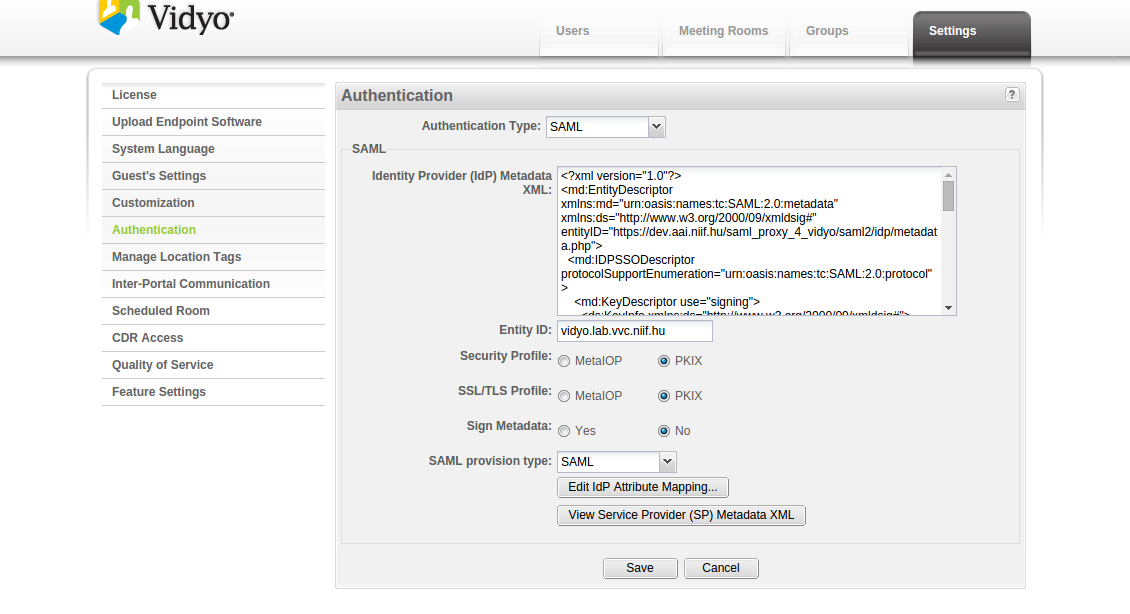The width and height of the screenshot is (1130, 614).
Task: Click the XML textarea scroll down arrow
Action: pyautogui.click(x=948, y=308)
